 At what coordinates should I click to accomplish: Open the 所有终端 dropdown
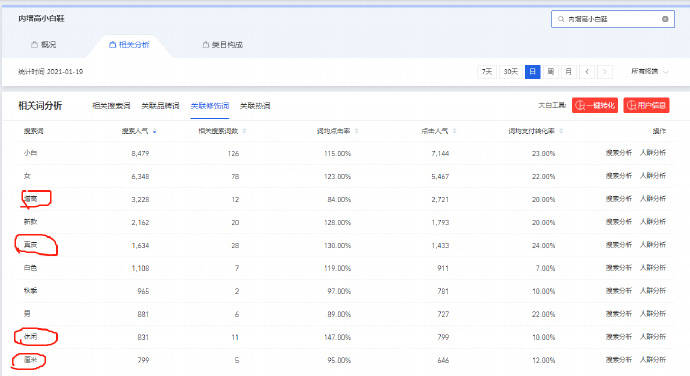[x=650, y=71]
